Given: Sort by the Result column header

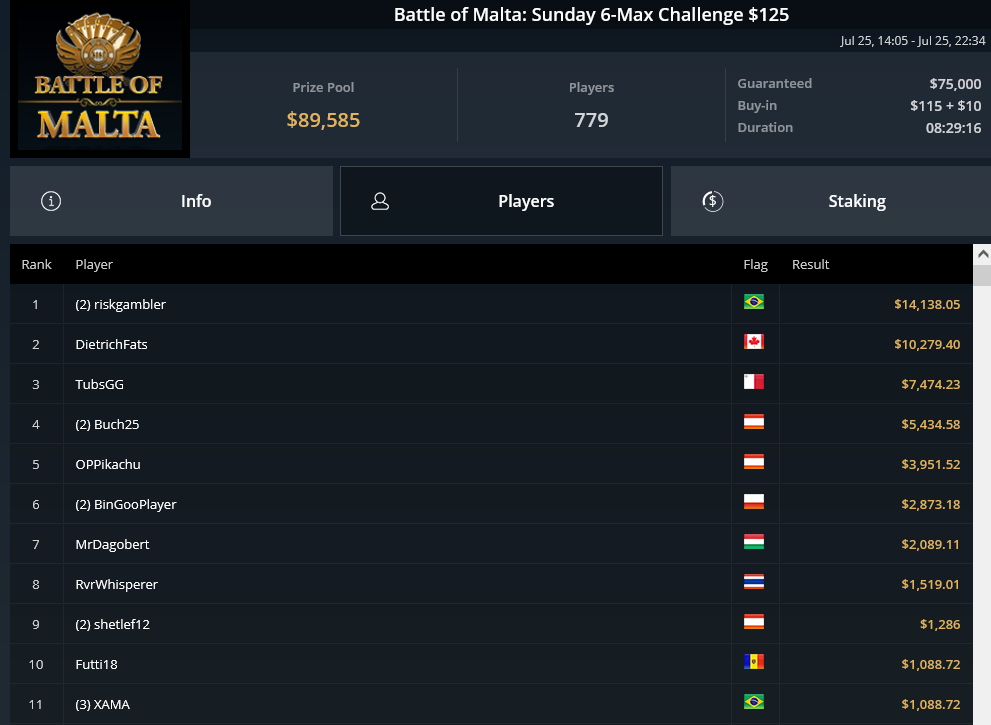Looking at the screenshot, I should [x=810, y=264].
